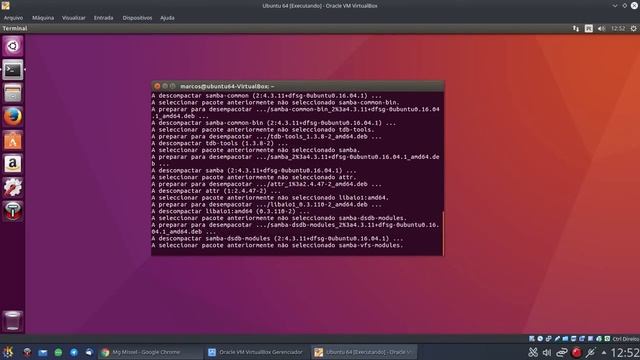
Task: Click the 12:52 clock in Ubuntu top panel
Action: (618, 29)
